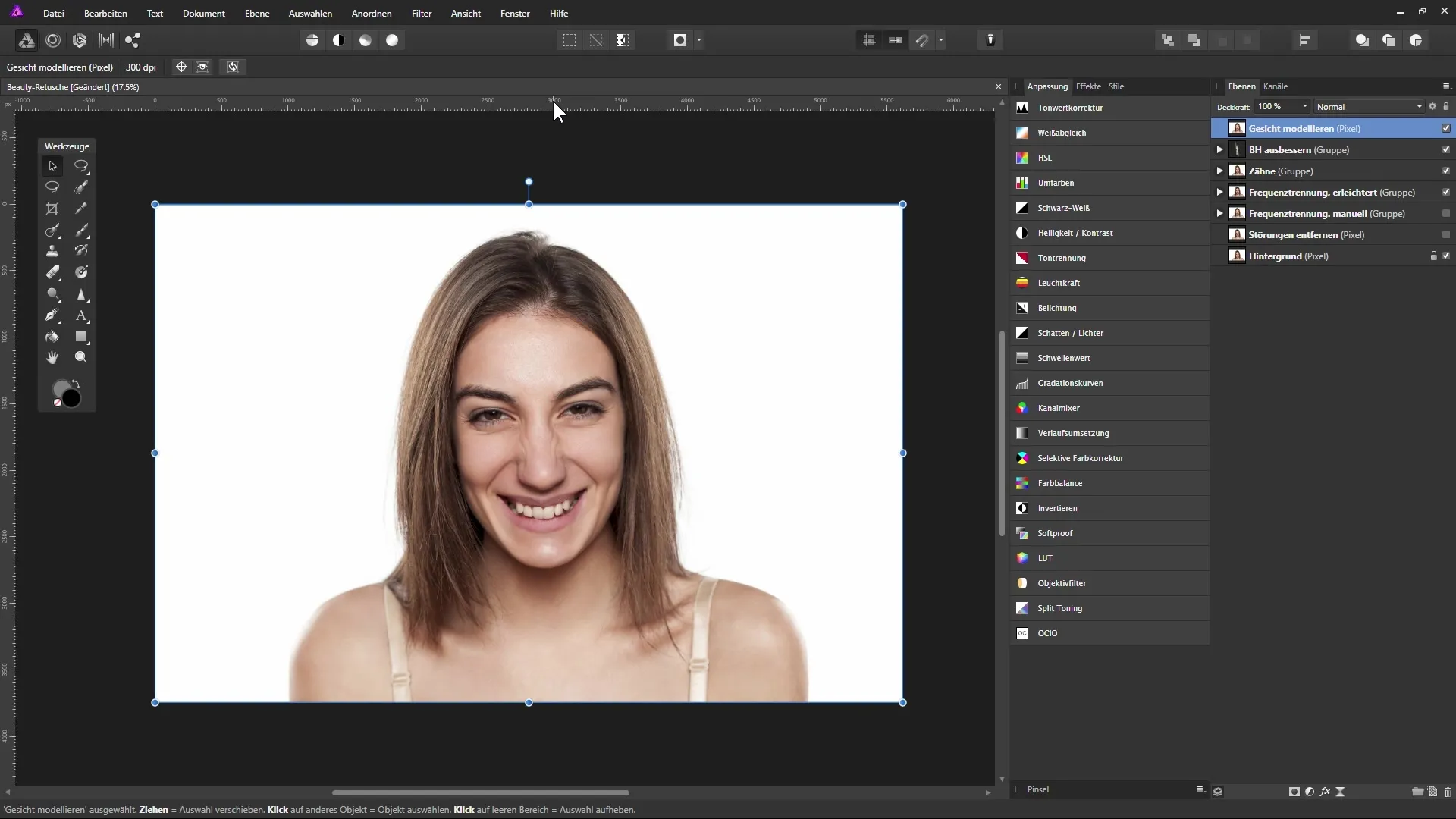Apply Auto Levels from toolbar
The image size is (1456, 819).
coord(312,40)
